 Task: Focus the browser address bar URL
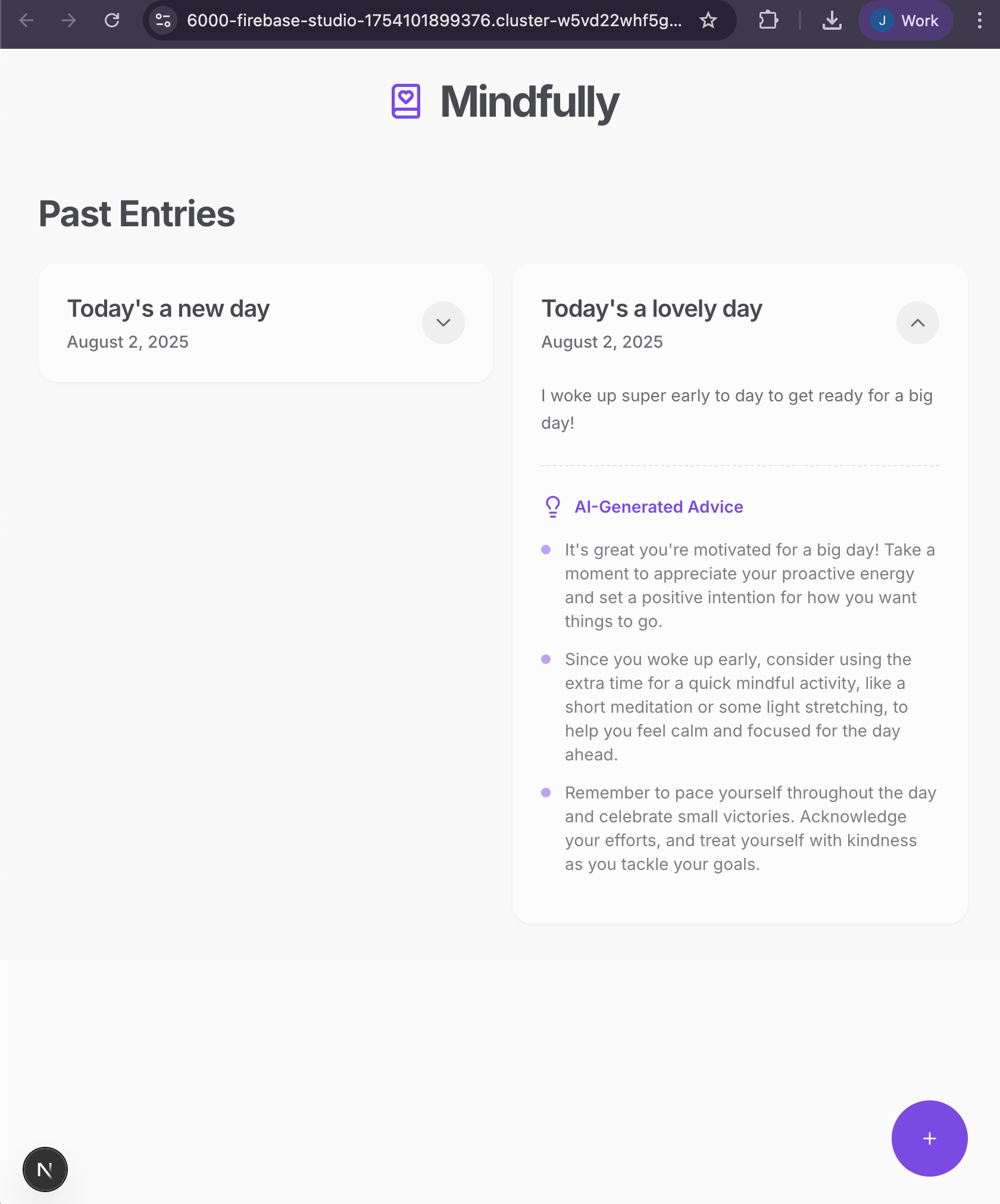click(434, 21)
